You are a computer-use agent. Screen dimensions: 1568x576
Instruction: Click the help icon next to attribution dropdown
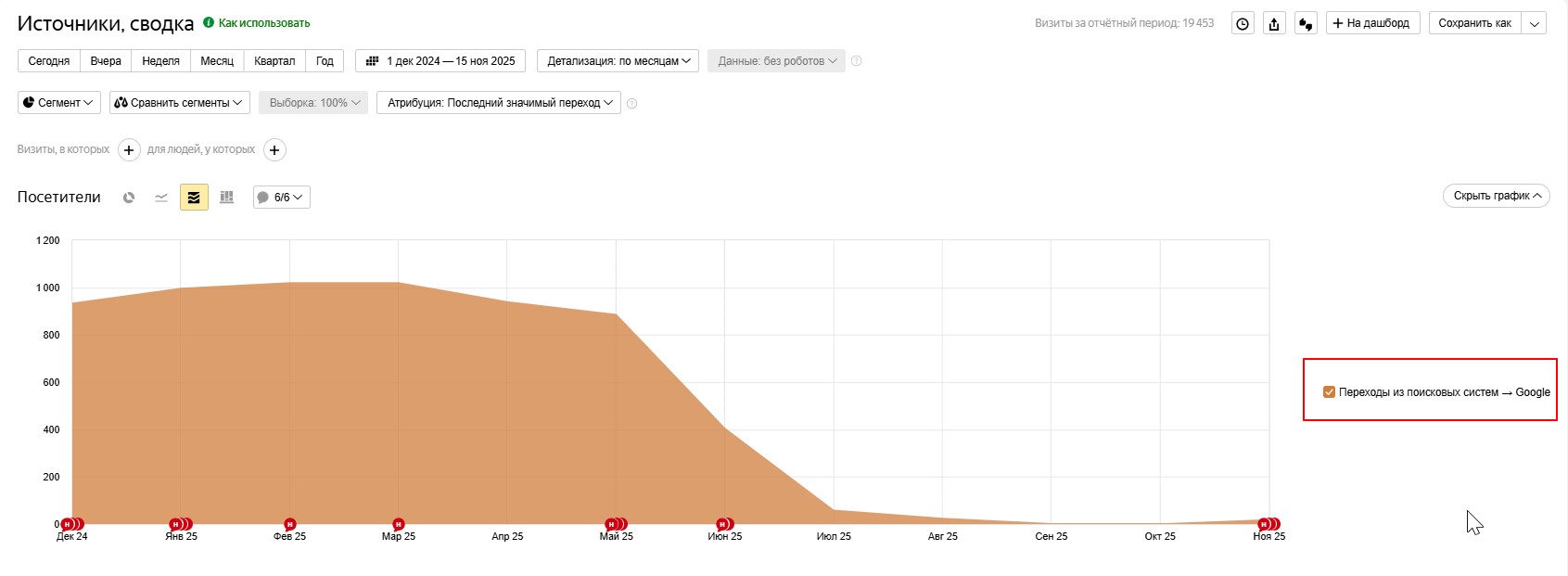[632, 103]
